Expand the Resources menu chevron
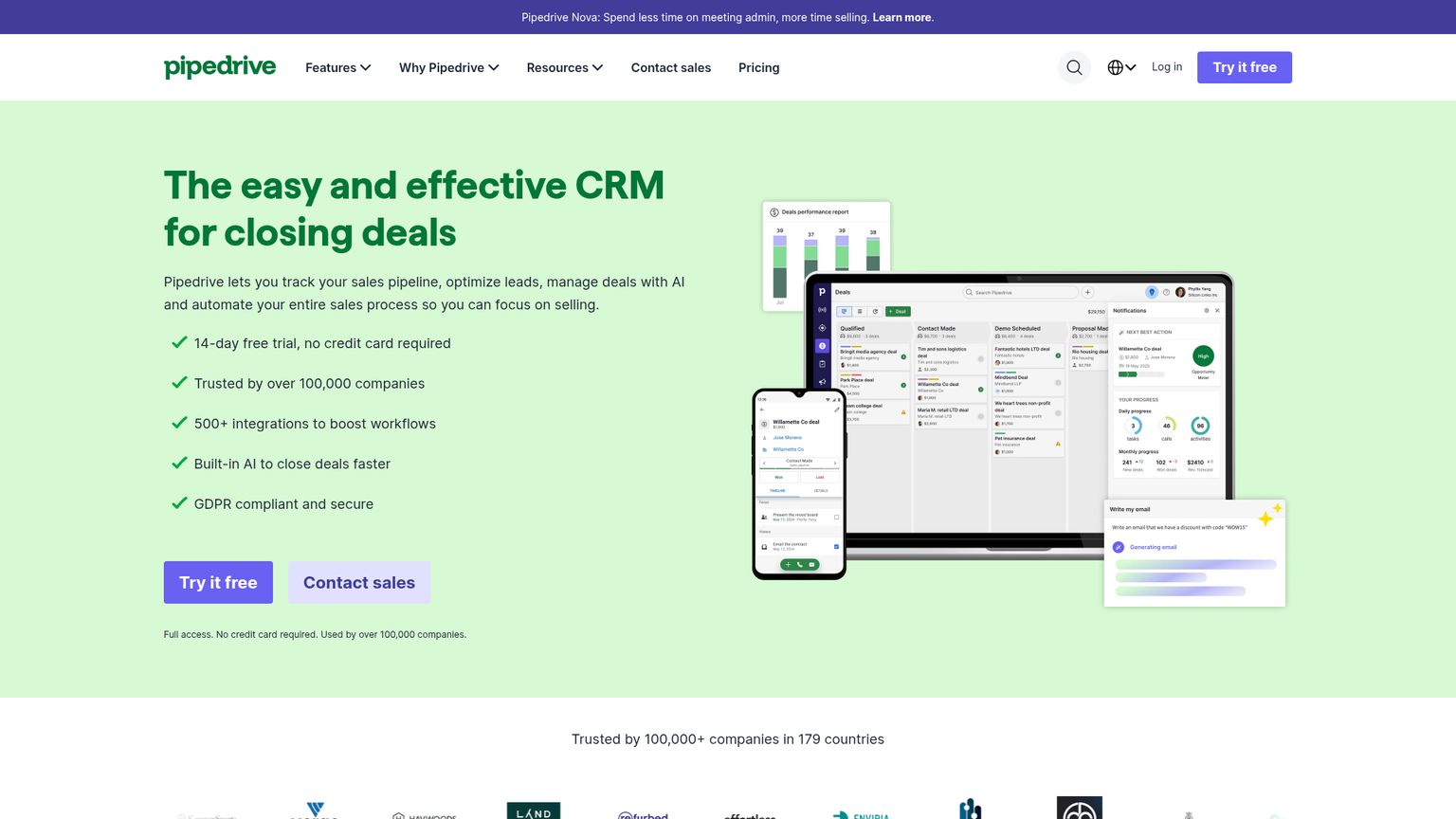 click(x=598, y=67)
